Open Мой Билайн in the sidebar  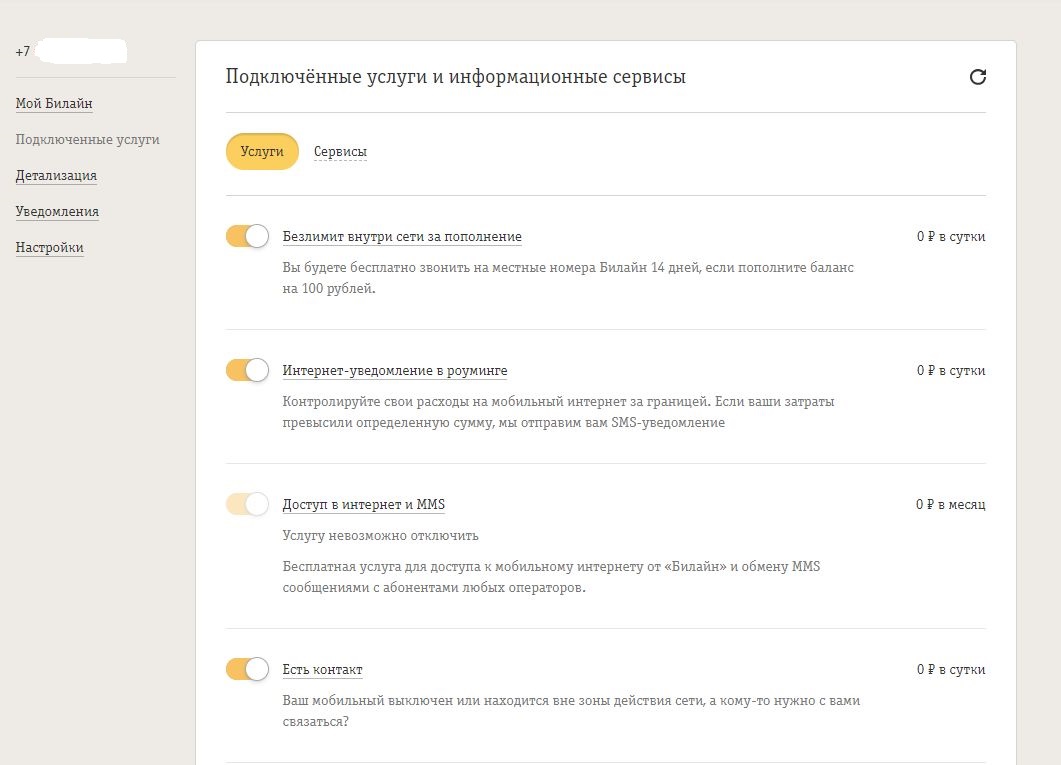tap(54, 104)
